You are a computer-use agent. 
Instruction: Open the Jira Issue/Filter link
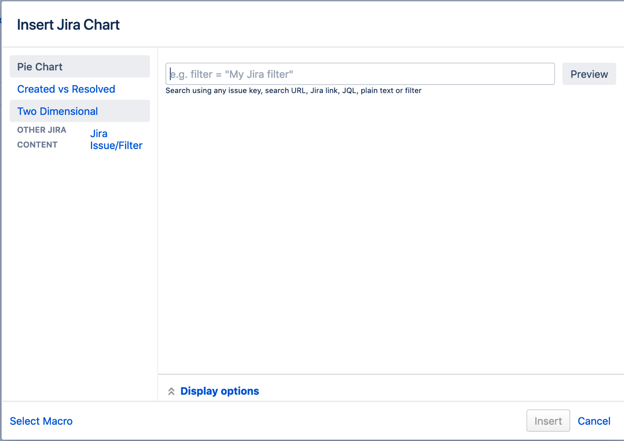tap(116, 139)
